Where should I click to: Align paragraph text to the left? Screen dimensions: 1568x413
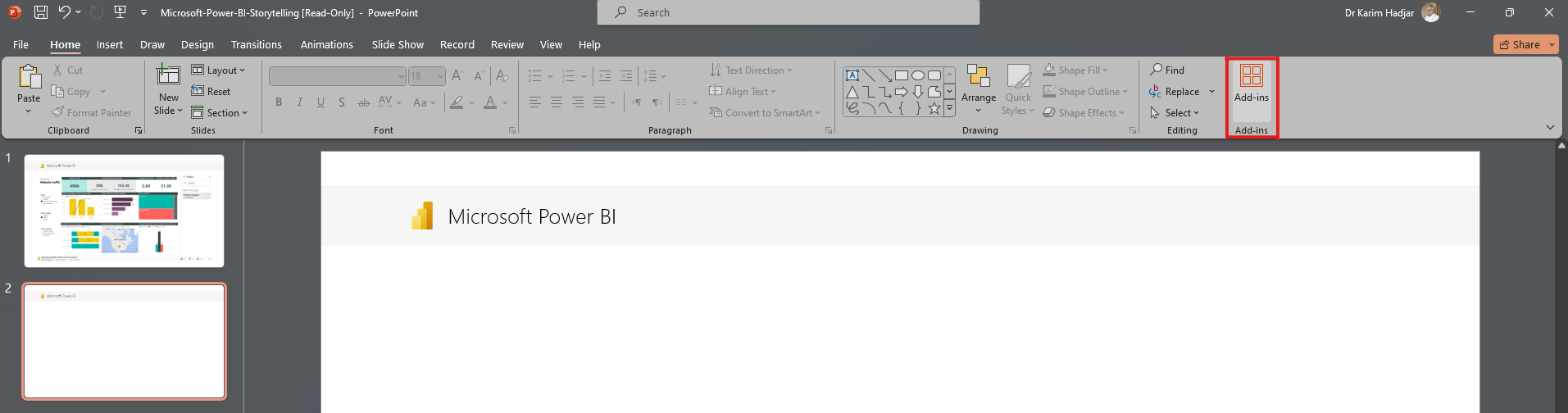pyautogui.click(x=535, y=102)
